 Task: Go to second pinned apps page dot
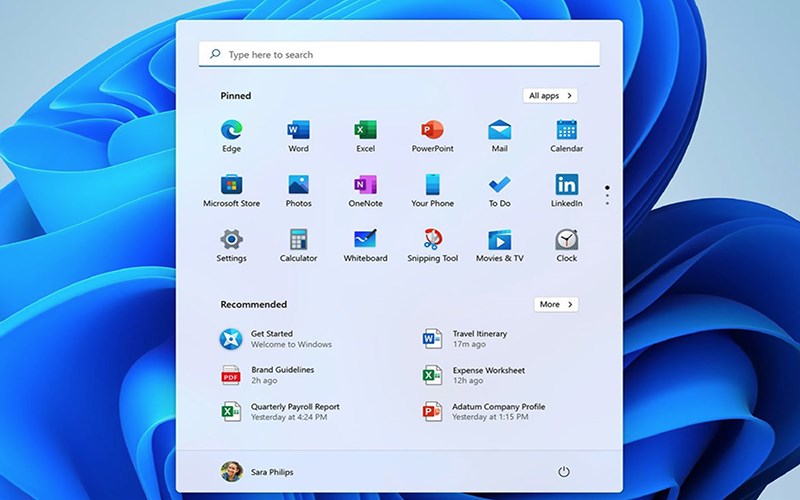pyautogui.click(x=607, y=195)
